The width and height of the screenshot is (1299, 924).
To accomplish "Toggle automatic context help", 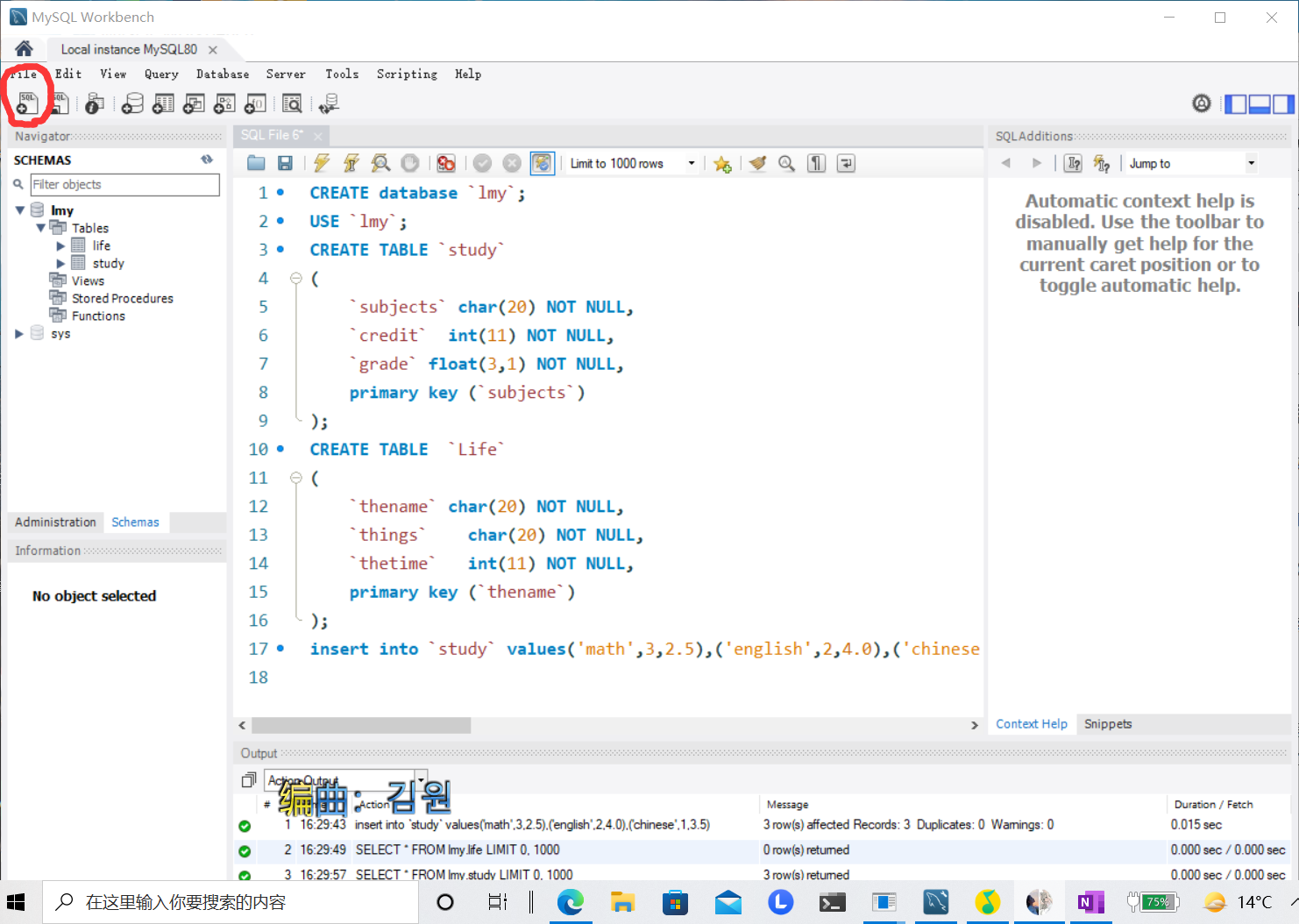I will click(1102, 163).
